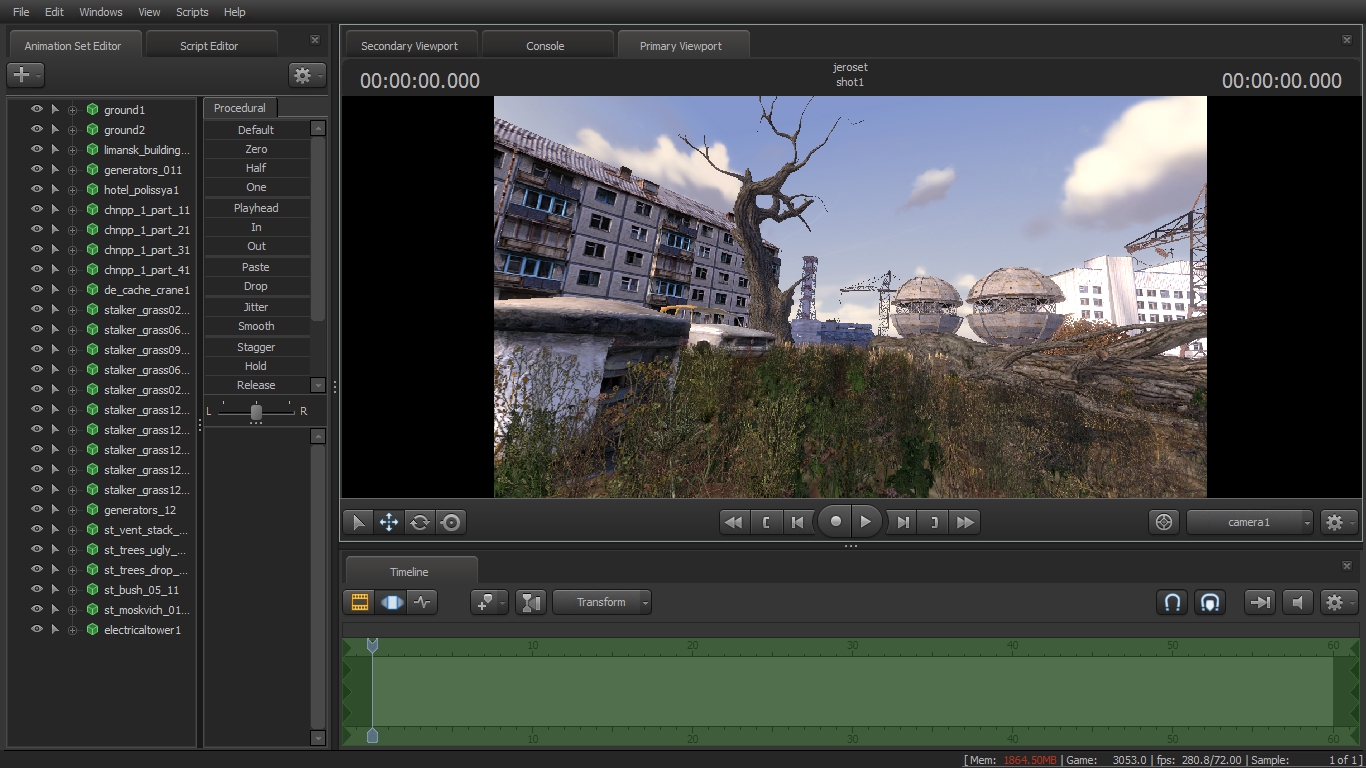The image size is (1366, 768).
Task: Hide the electricaltower1 animation set
Action: 37,630
